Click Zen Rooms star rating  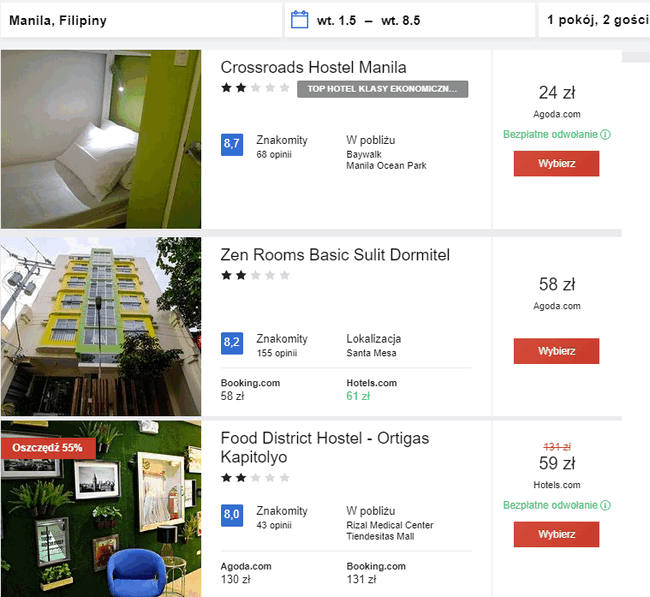point(255,275)
